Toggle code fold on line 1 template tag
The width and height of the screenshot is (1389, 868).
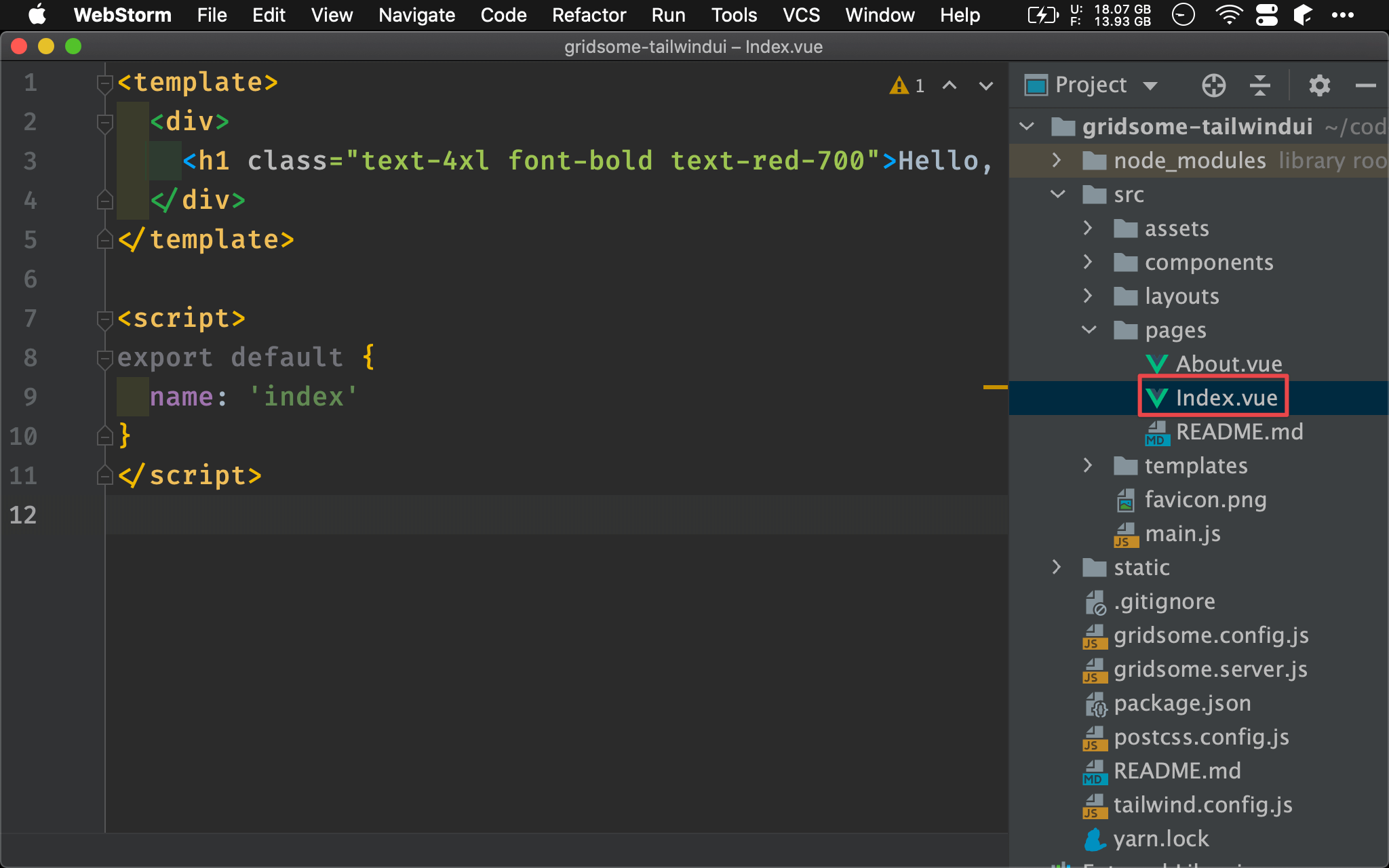[x=104, y=83]
